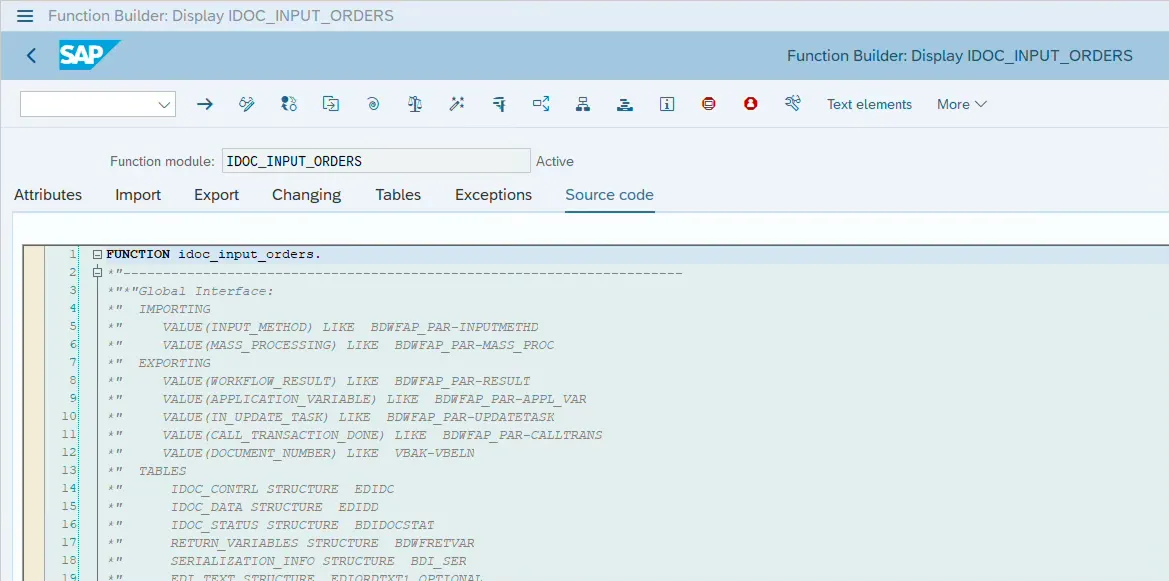Click the Other Object toolbar icon
The width and height of the screenshot is (1169, 581).
(x=289, y=104)
